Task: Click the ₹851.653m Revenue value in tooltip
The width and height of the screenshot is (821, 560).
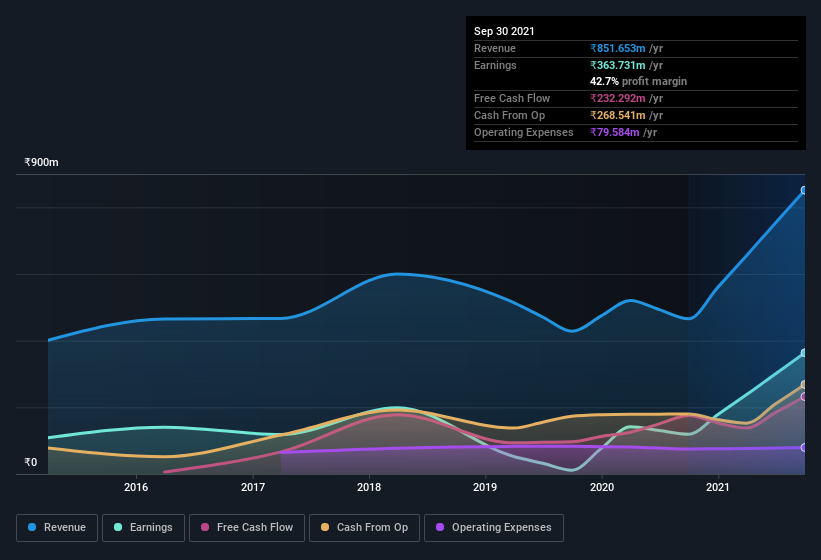Action: [x=618, y=48]
